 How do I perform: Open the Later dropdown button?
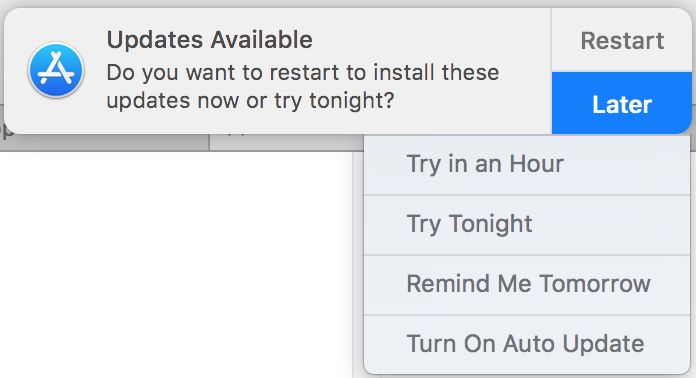(621, 103)
